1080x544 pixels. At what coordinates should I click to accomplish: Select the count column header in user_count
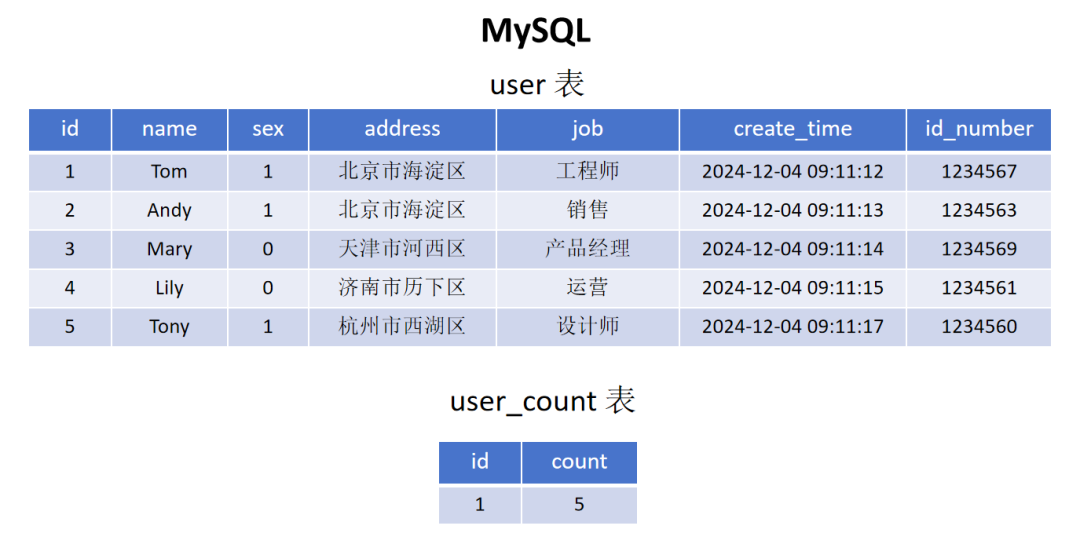point(579,462)
